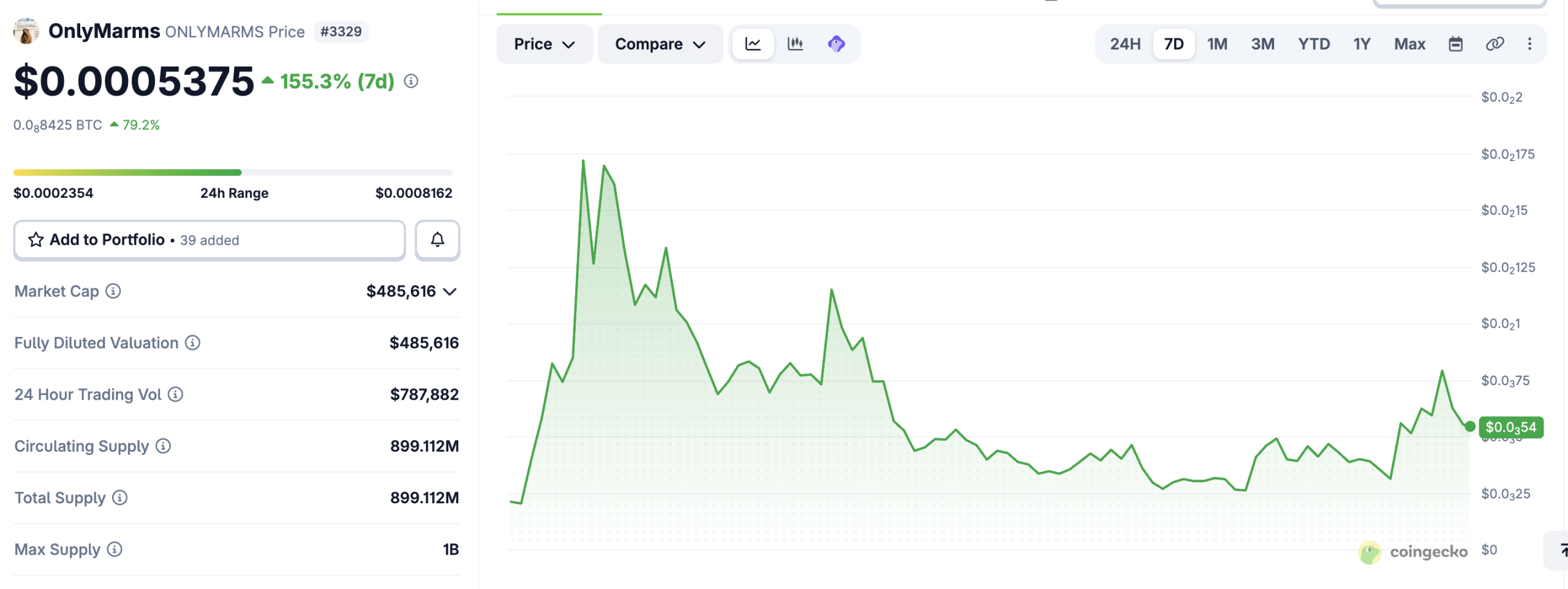Image resolution: width=1568 pixels, height=589 pixels.
Task: Open info tooltip beside 155.3% (7d)
Action: (x=411, y=81)
